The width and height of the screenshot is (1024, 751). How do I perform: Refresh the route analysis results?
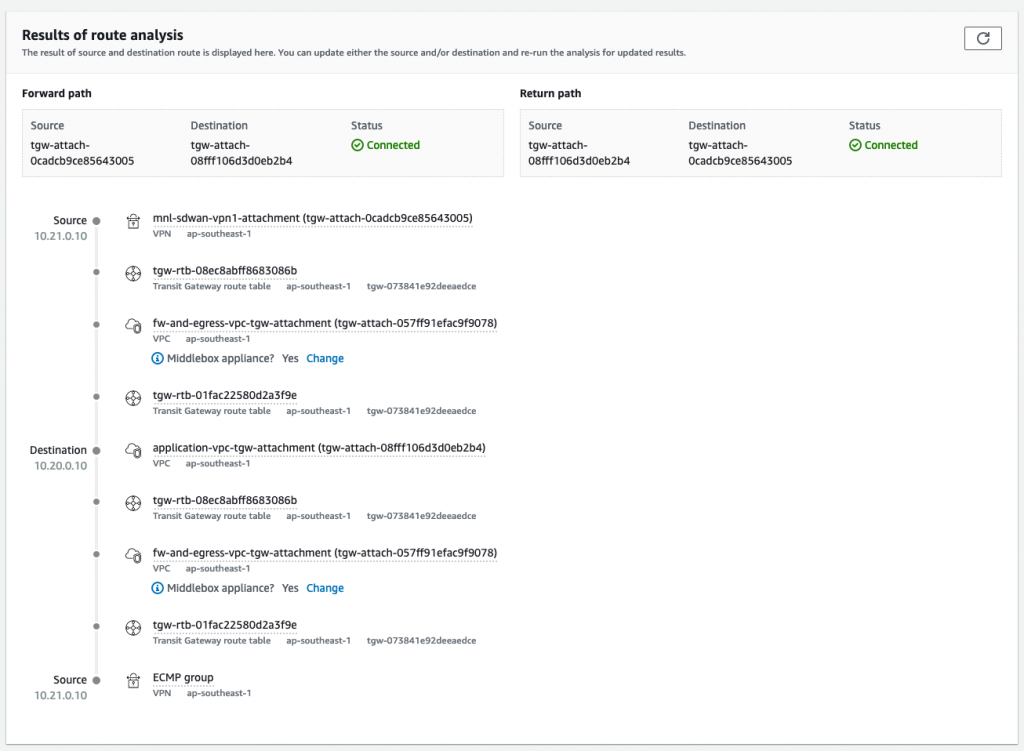coord(982,38)
